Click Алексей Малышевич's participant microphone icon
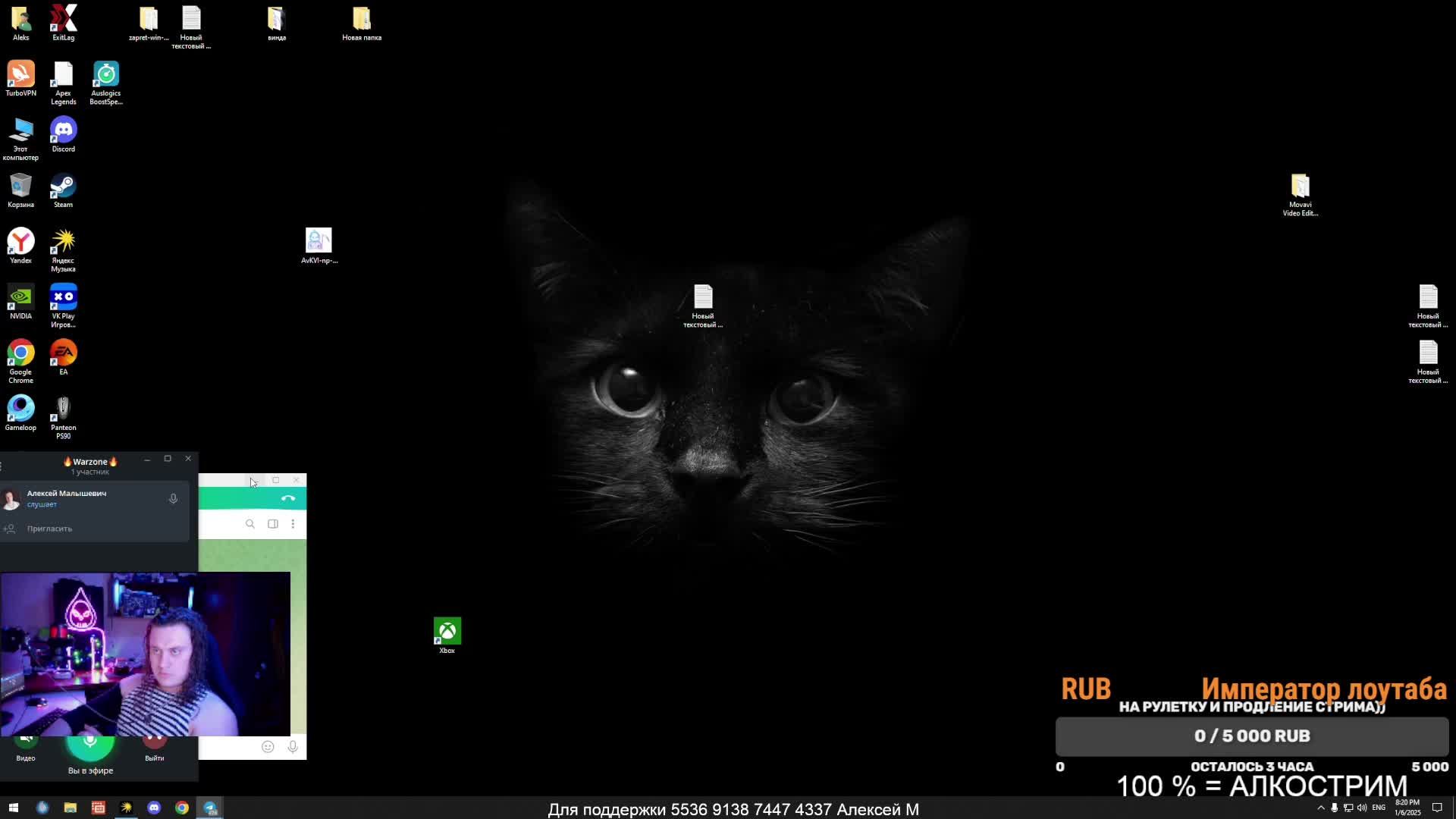The image size is (1456, 819). [173, 499]
